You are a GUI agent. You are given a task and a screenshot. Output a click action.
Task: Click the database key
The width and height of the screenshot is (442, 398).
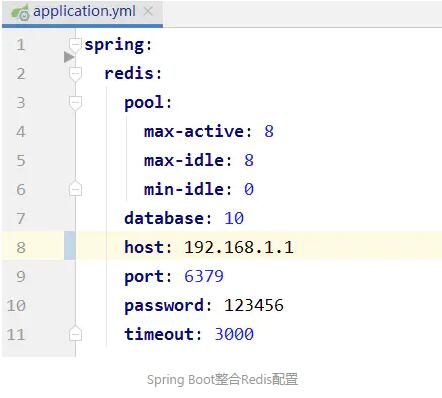pos(164,219)
